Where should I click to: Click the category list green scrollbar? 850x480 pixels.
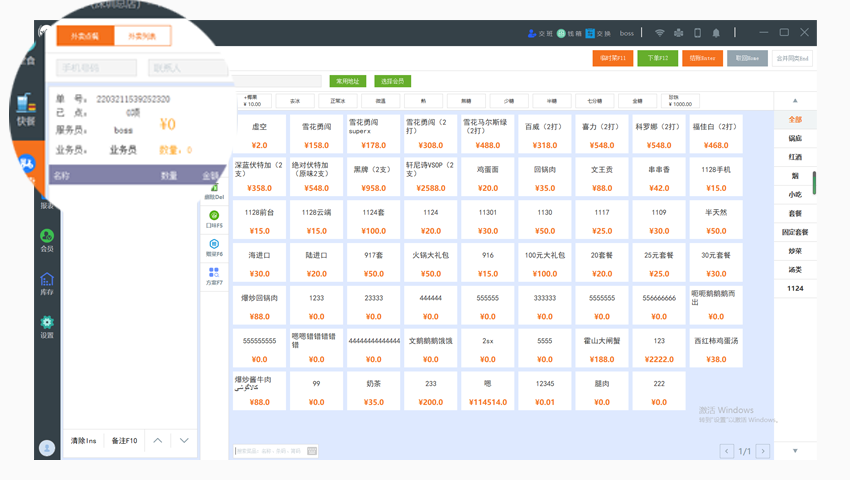pos(814,183)
